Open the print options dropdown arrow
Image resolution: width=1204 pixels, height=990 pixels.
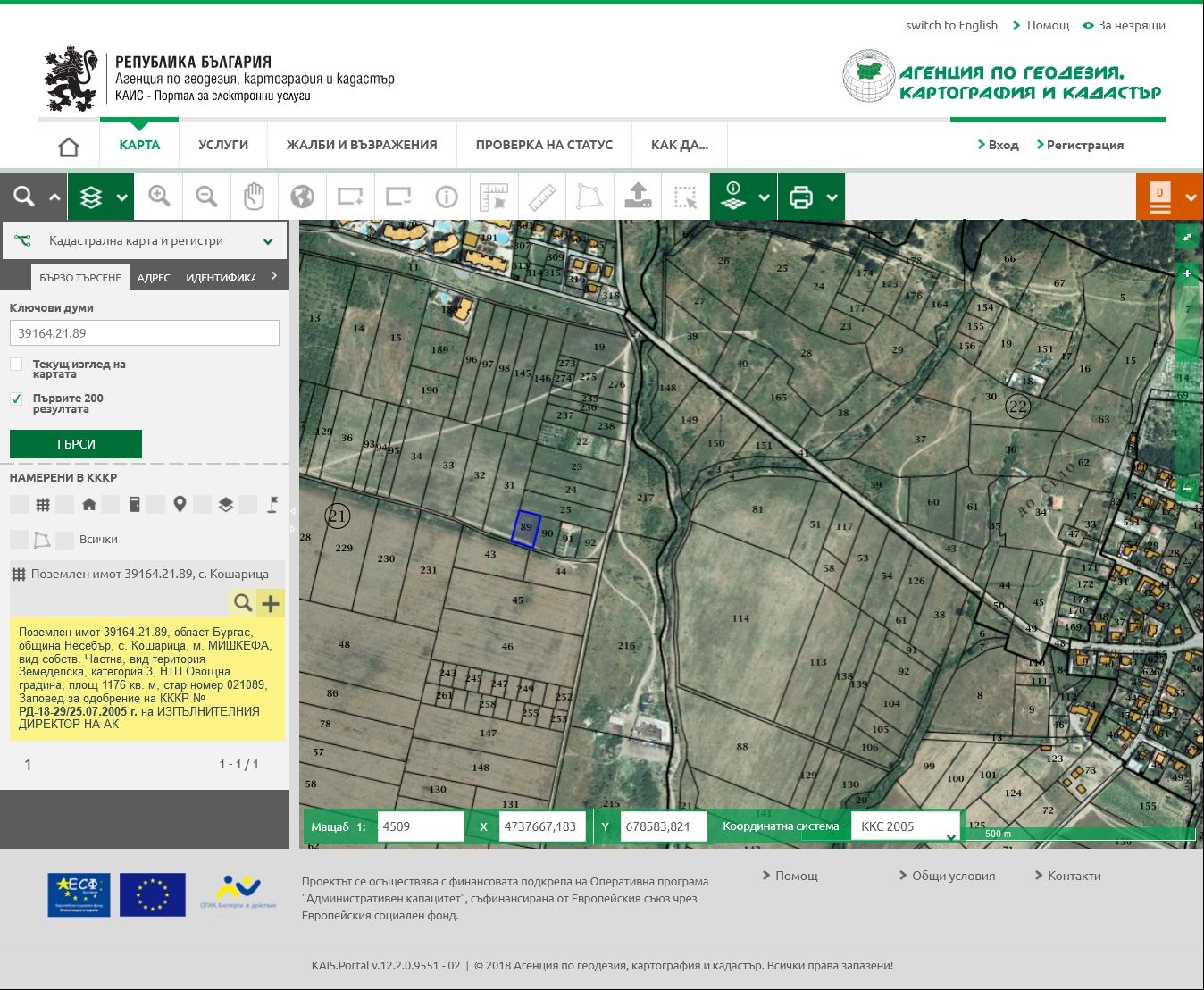(x=832, y=197)
